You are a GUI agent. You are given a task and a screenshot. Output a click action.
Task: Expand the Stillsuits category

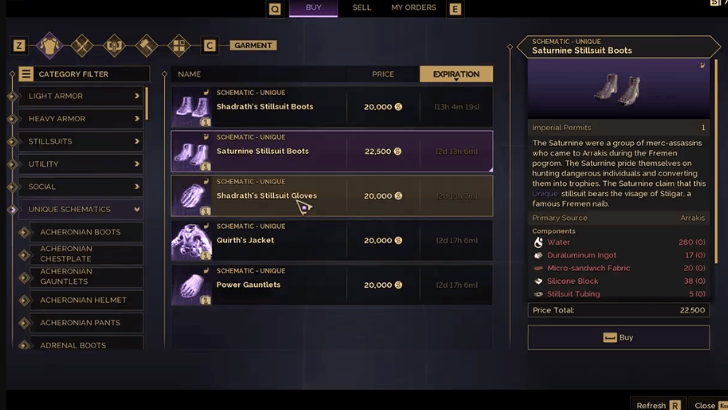[81, 141]
